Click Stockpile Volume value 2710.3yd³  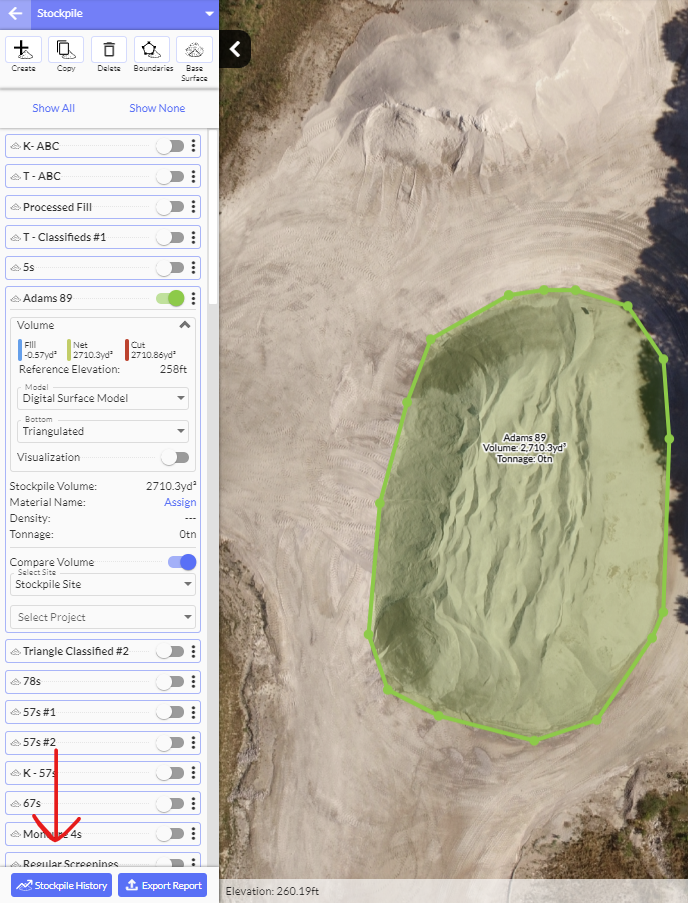tap(171, 486)
